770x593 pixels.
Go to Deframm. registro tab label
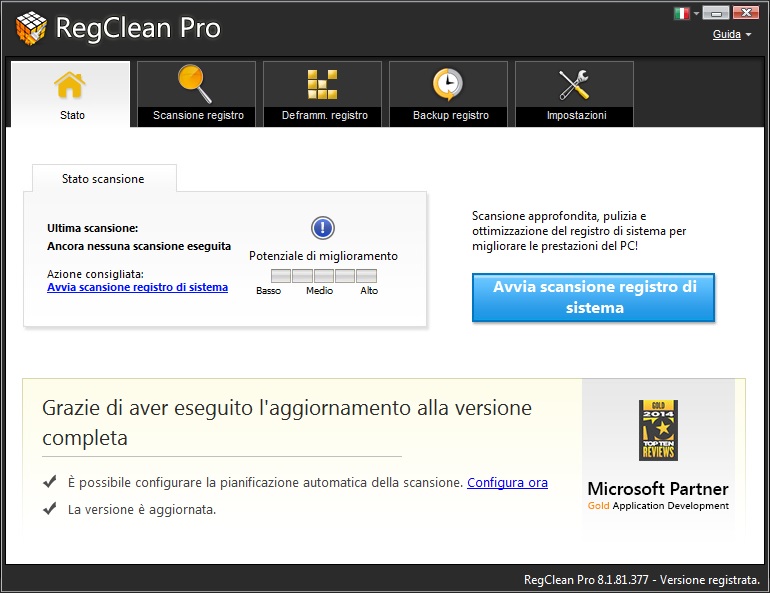(x=325, y=115)
